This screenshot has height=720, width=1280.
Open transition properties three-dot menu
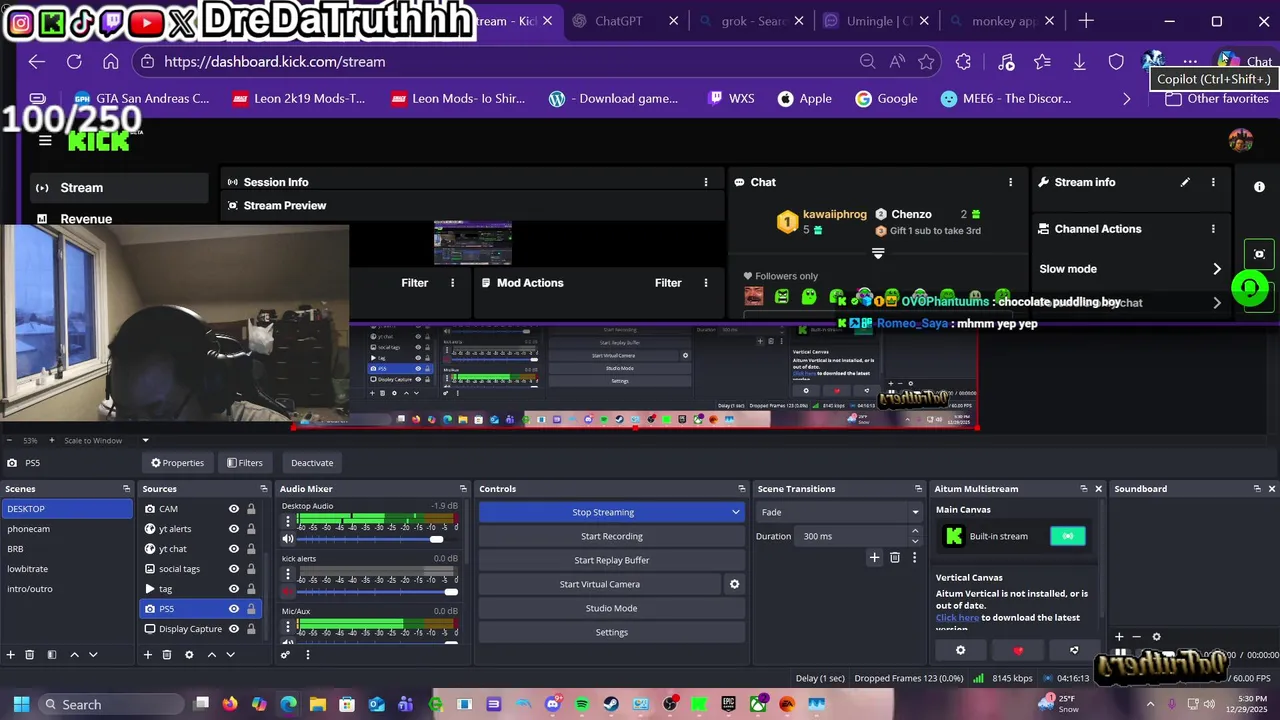[x=914, y=558]
